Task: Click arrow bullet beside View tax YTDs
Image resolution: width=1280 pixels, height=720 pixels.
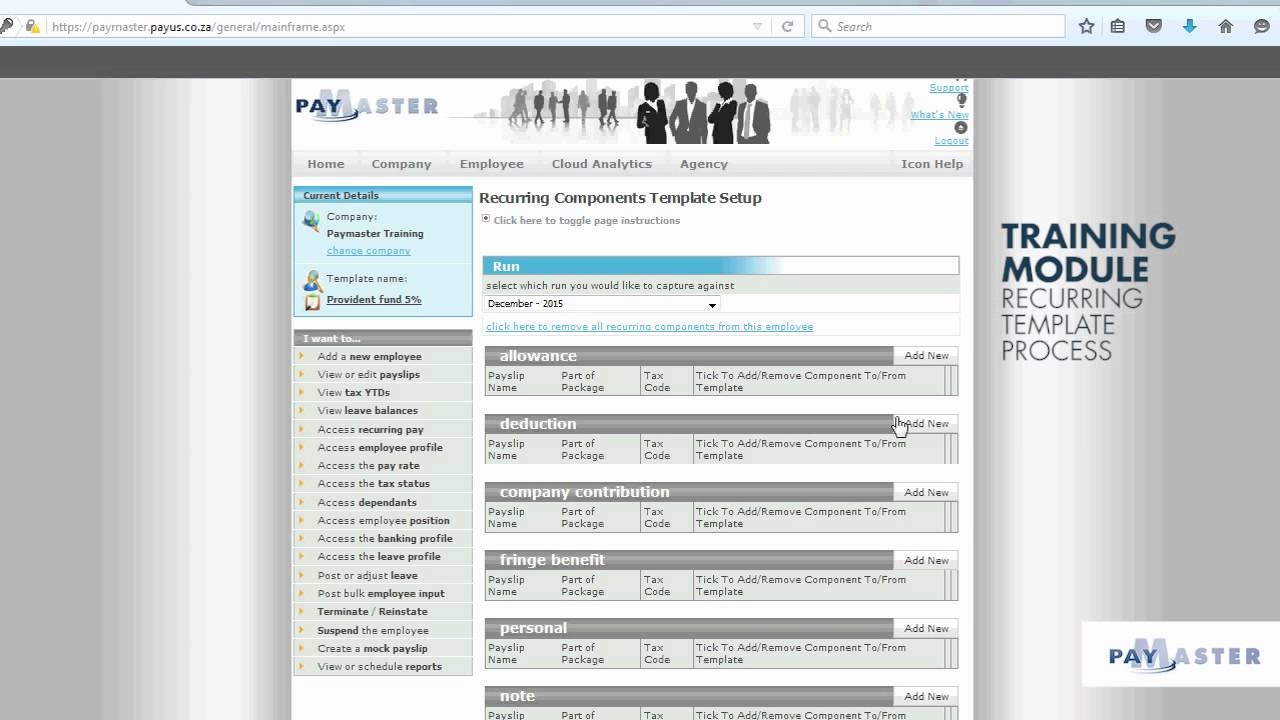Action: click(301, 392)
